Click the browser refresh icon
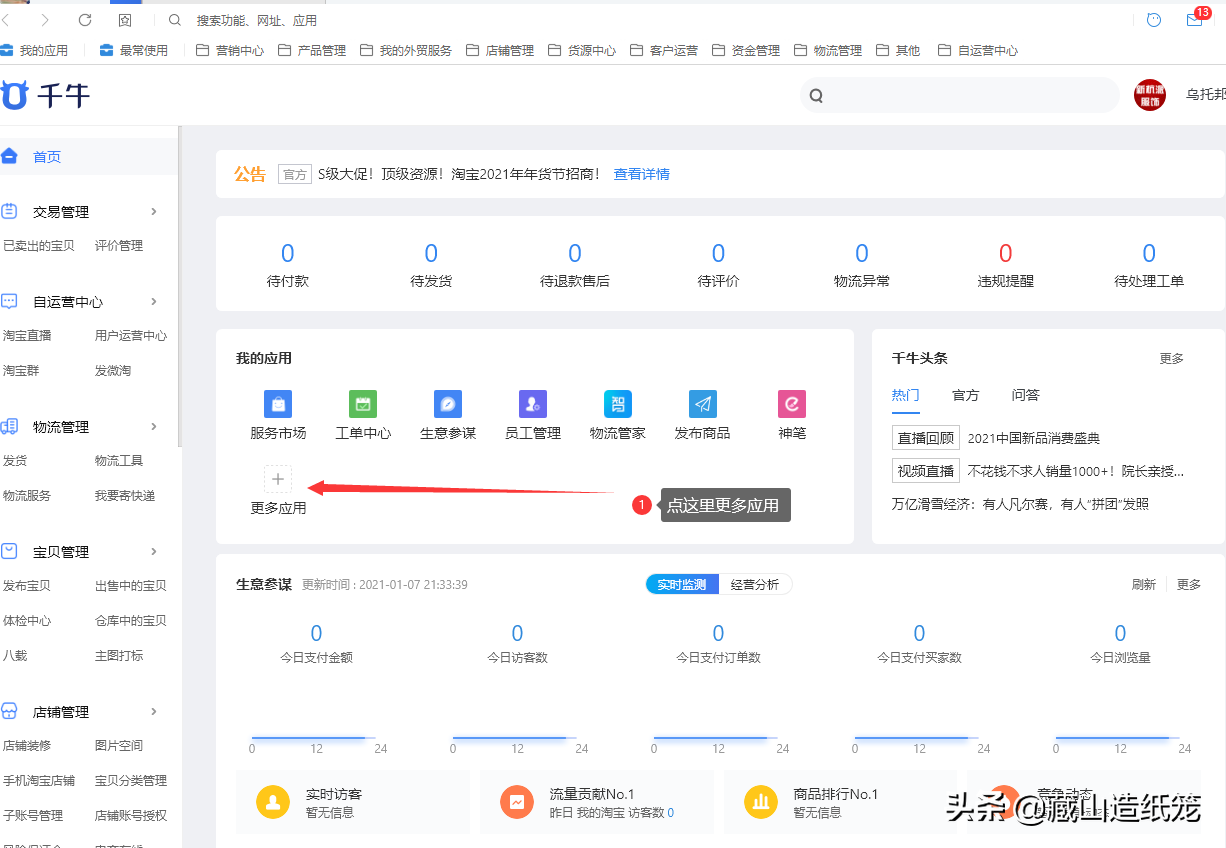Viewport: 1226px width, 848px height. tap(85, 20)
